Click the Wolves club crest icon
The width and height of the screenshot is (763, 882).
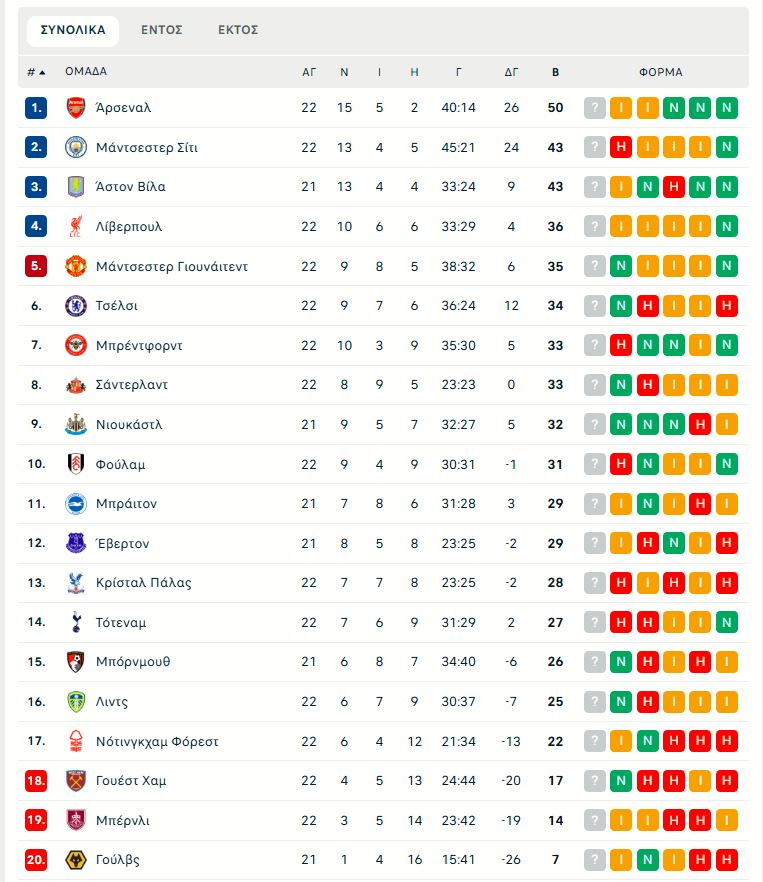pos(76,860)
